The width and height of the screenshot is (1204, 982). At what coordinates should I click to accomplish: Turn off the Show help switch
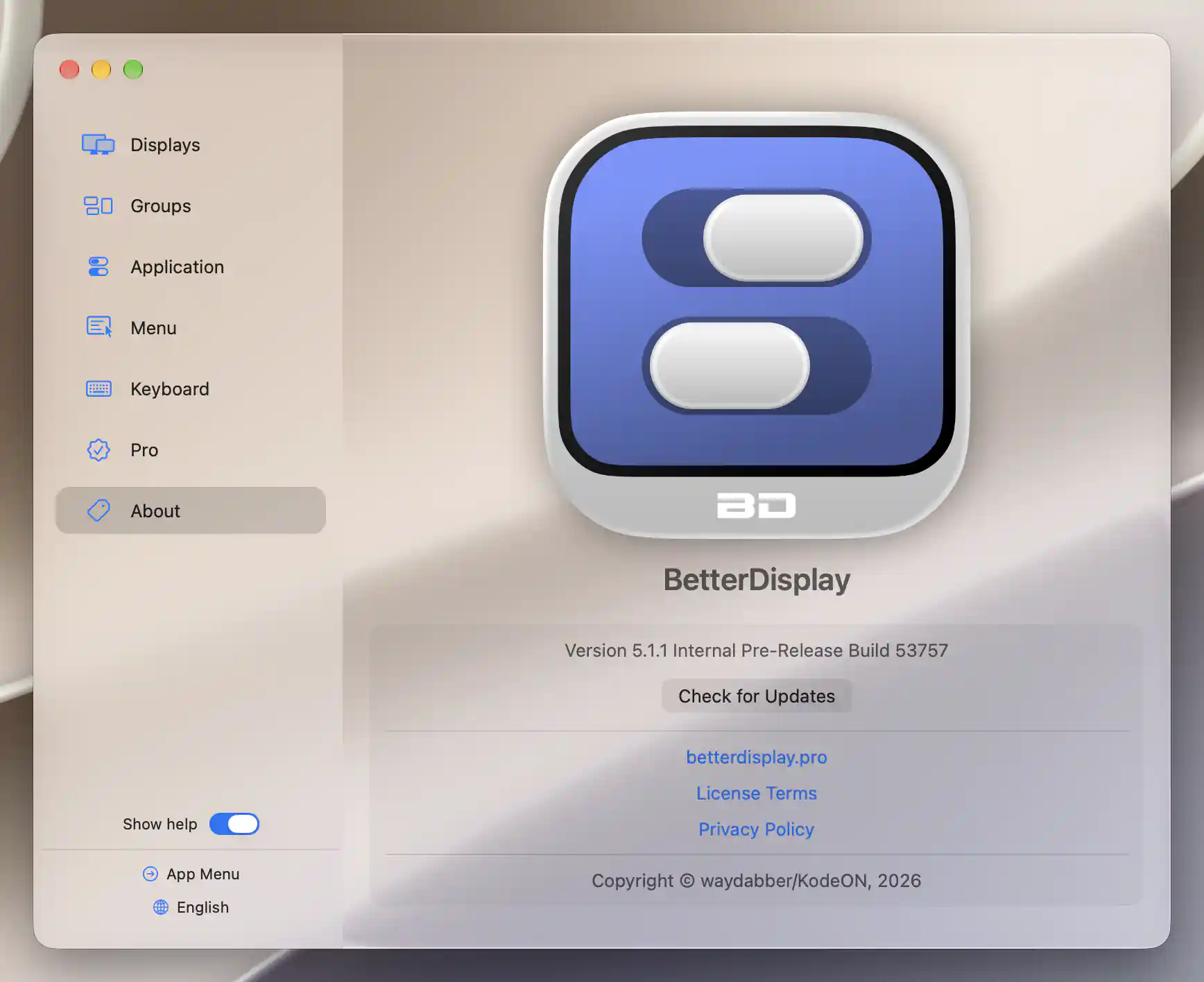234,824
